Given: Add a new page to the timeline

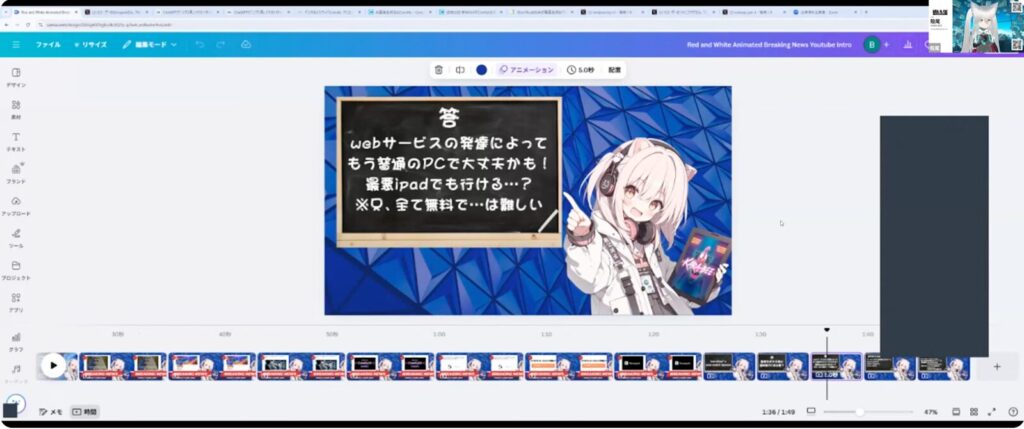Looking at the screenshot, I should pyautogui.click(x=996, y=367).
